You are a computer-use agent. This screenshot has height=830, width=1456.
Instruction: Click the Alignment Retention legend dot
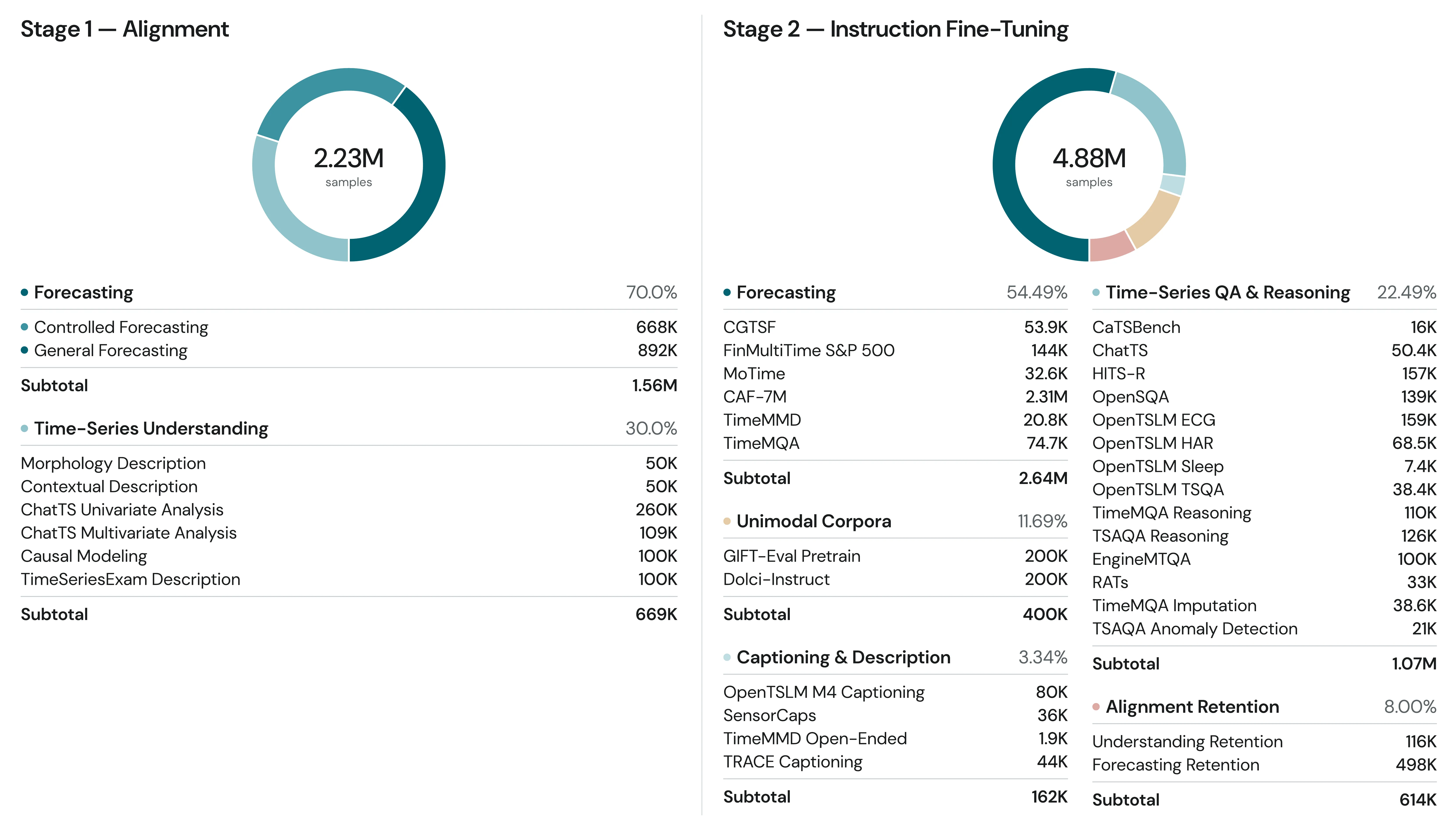click(x=1096, y=707)
